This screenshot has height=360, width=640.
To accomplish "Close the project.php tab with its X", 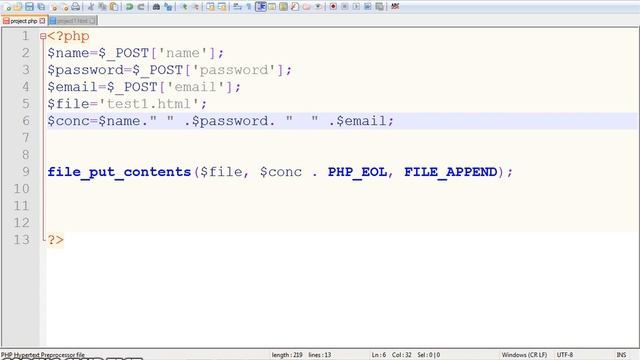I will (42, 20).
